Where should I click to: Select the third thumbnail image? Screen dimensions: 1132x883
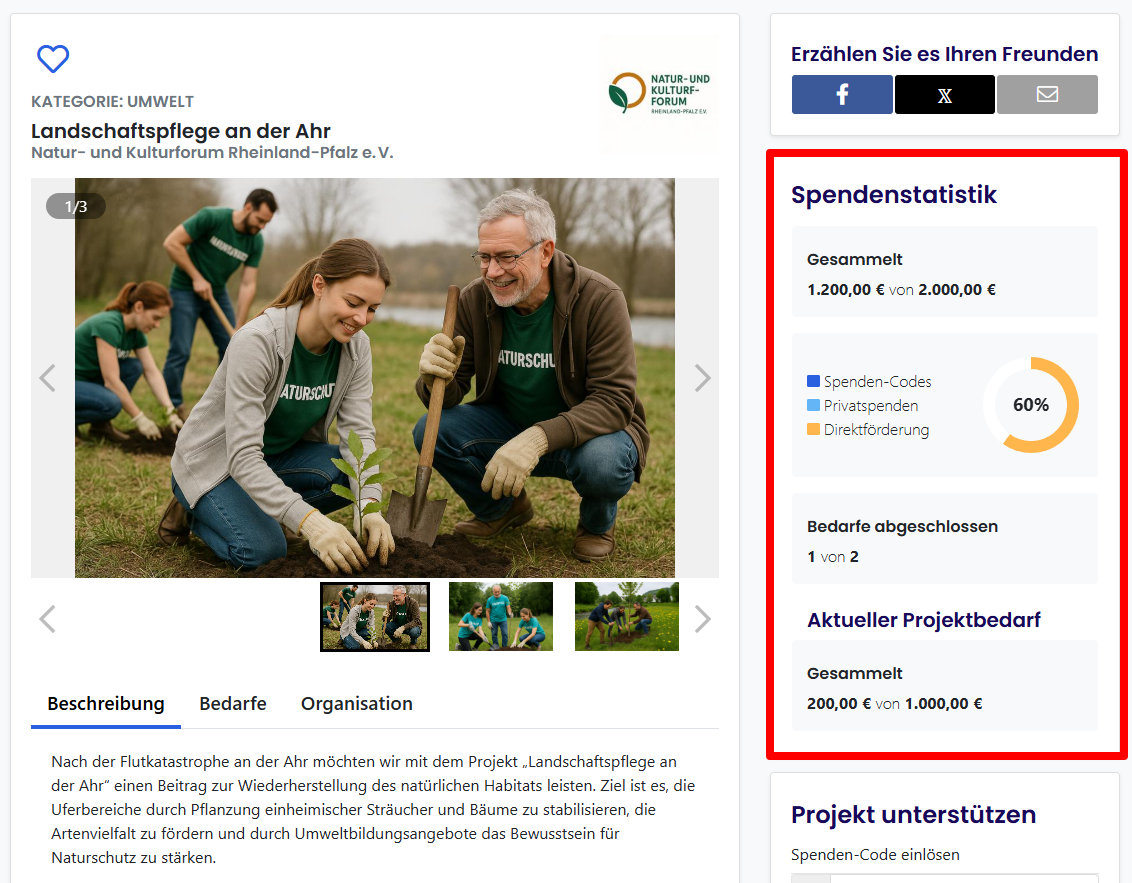point(627,617)
